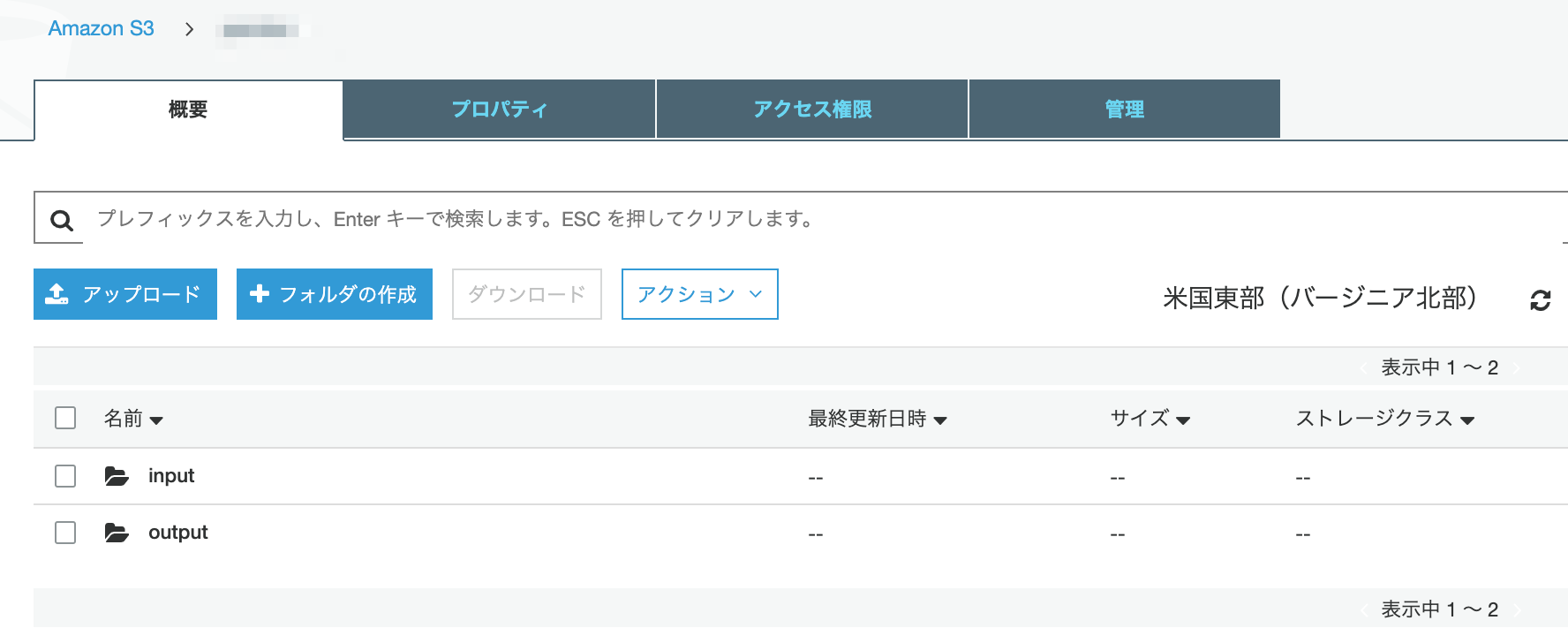Switch to the プロパティ tab
Viewport: 1568px width, 643px height.
point(500,109)
